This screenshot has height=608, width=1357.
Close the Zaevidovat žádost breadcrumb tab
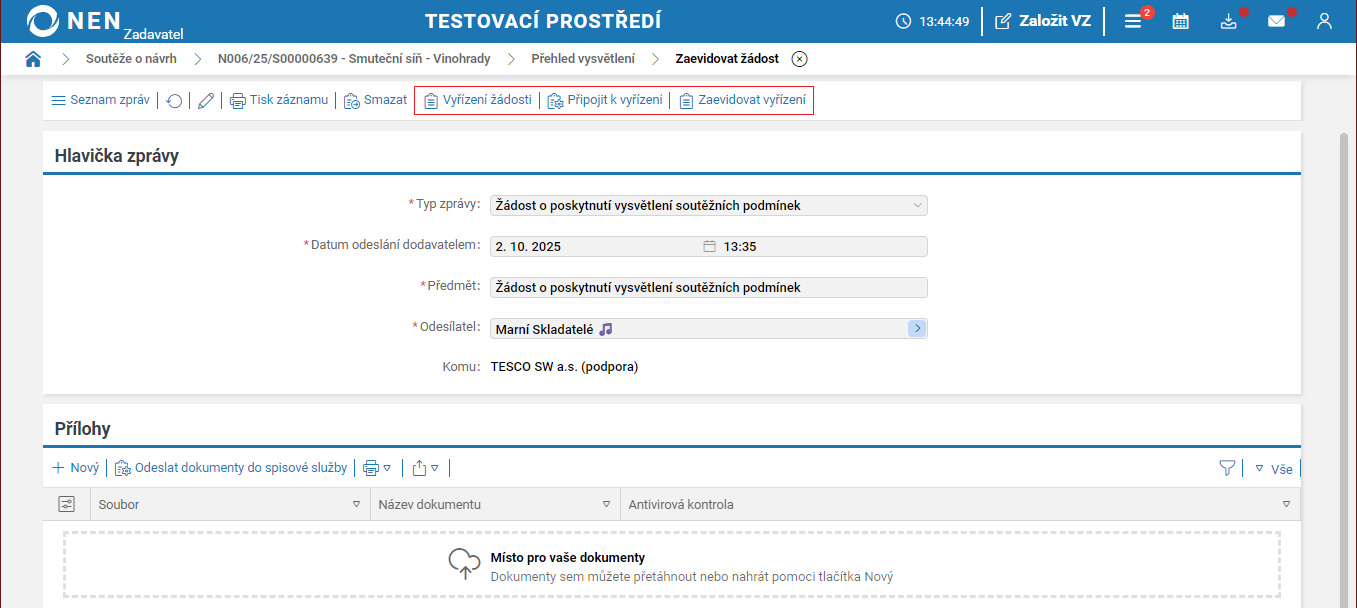(x=799, y=59)
